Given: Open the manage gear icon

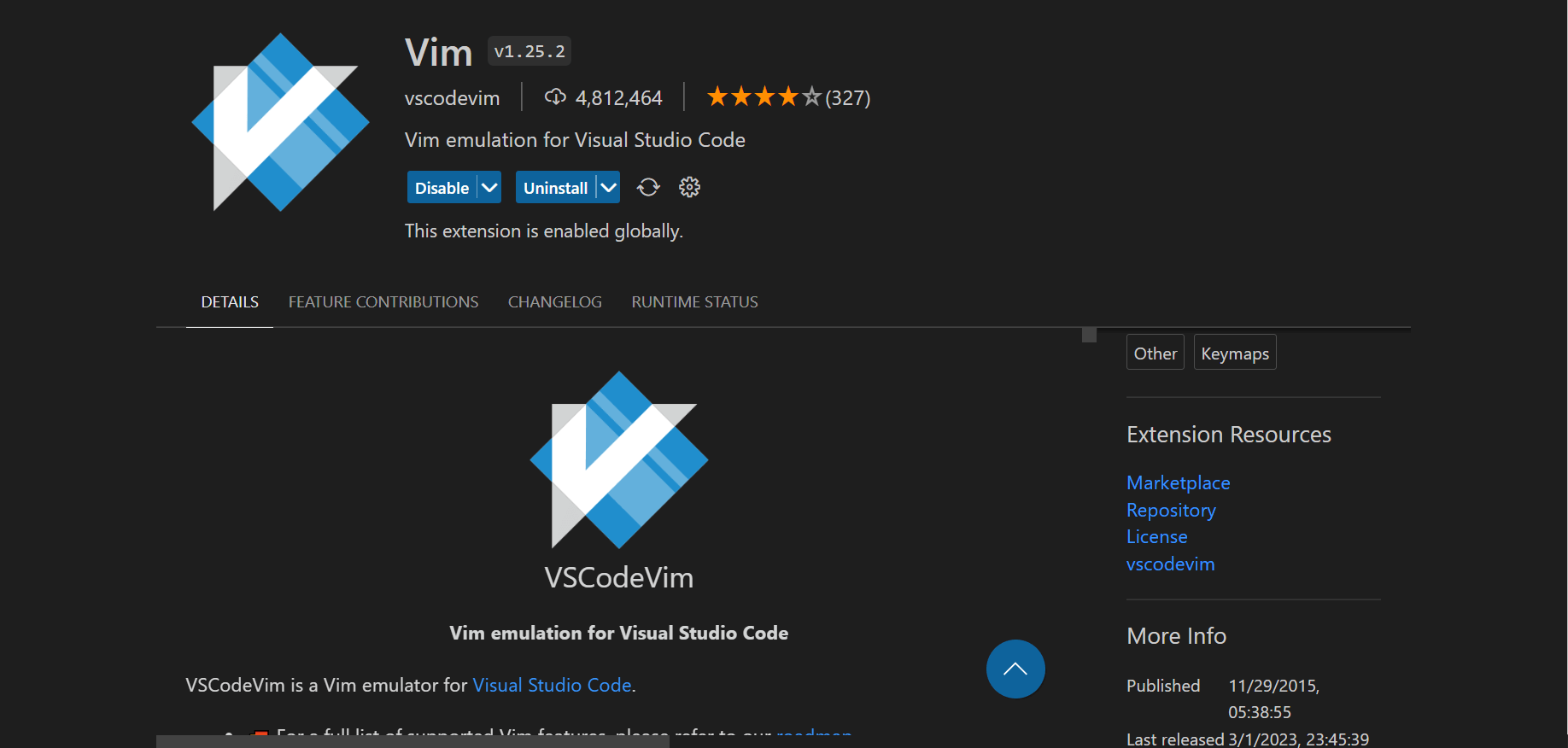Looking at the screenshot, I should [689, 188].
